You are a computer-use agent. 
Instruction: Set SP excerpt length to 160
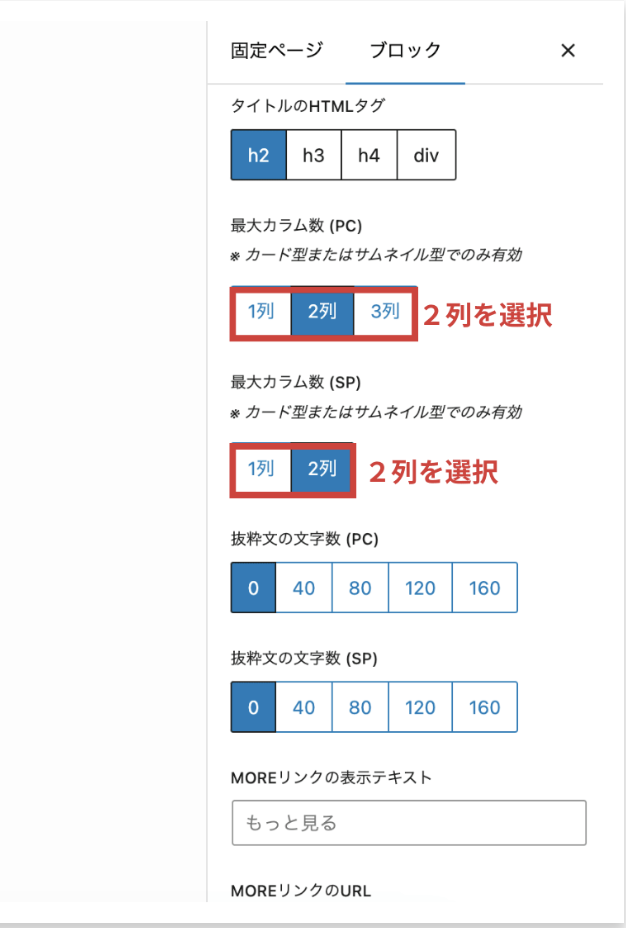click(x=484, y=708)
